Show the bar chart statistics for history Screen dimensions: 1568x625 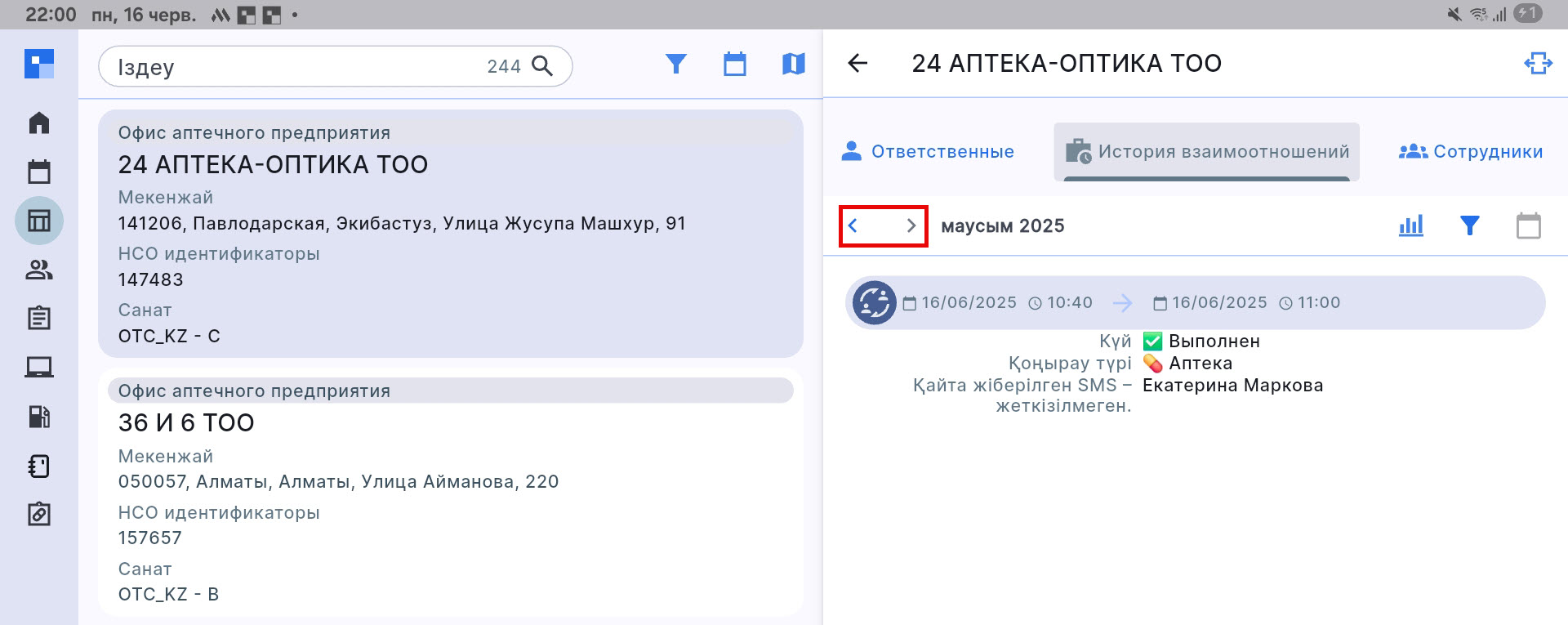(x=1410, y=225)
